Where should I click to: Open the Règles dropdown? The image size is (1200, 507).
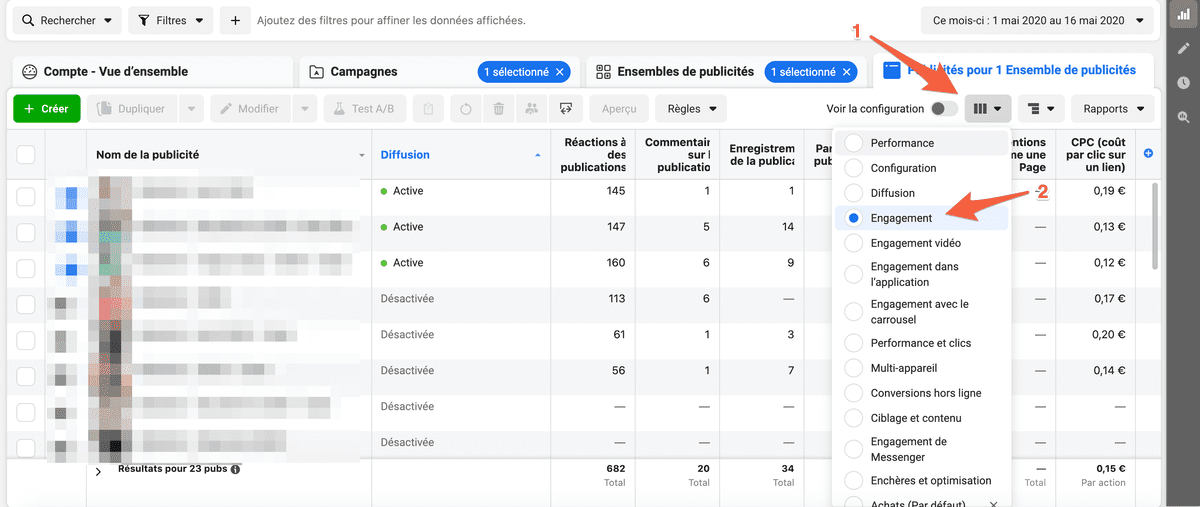click(x=691, y=109)
